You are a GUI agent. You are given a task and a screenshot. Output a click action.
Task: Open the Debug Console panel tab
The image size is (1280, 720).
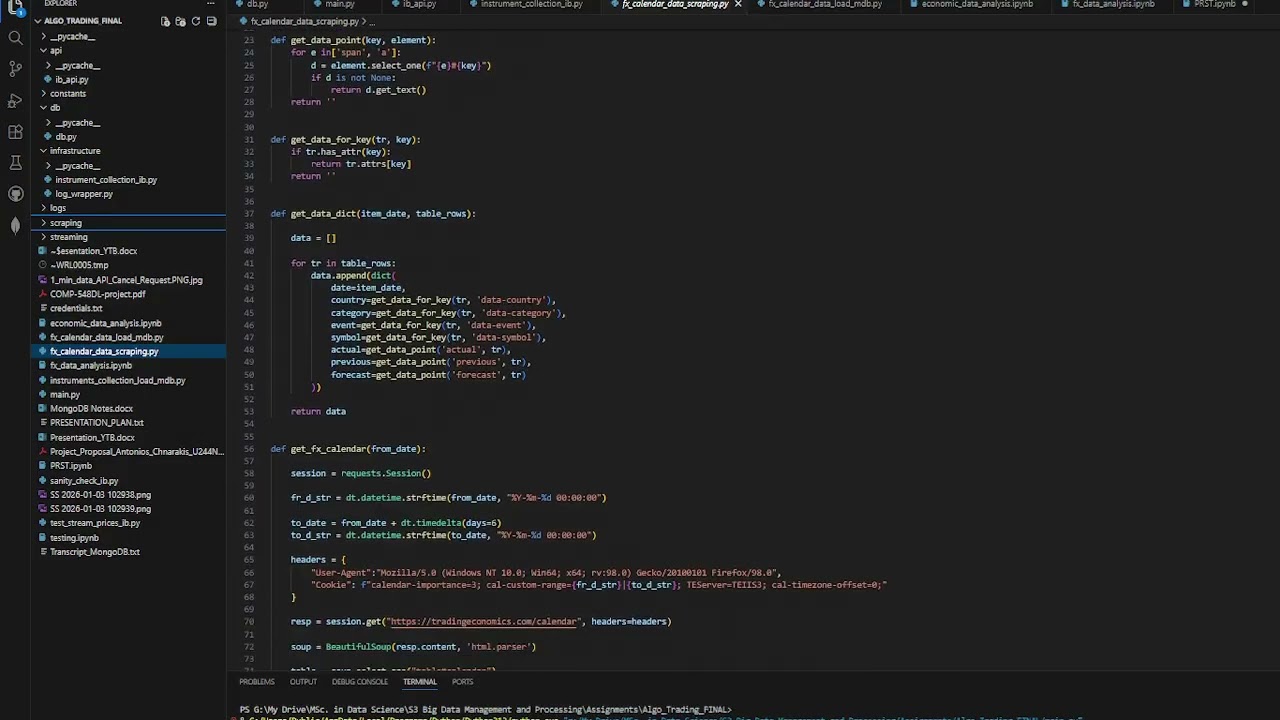click(x=360, y=682)
